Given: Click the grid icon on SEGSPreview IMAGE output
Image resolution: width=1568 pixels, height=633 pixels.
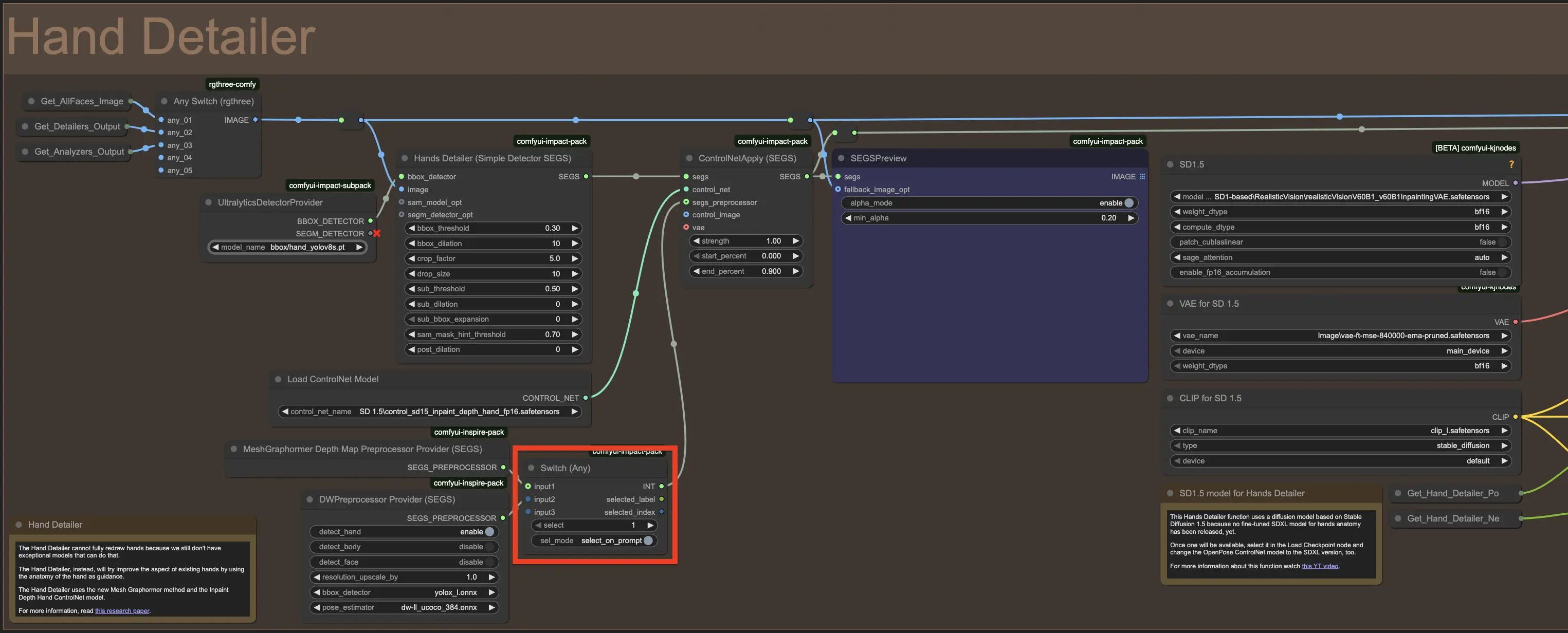Looking at the screenshot, I should pyautogui.click(x=1142, y=176).
